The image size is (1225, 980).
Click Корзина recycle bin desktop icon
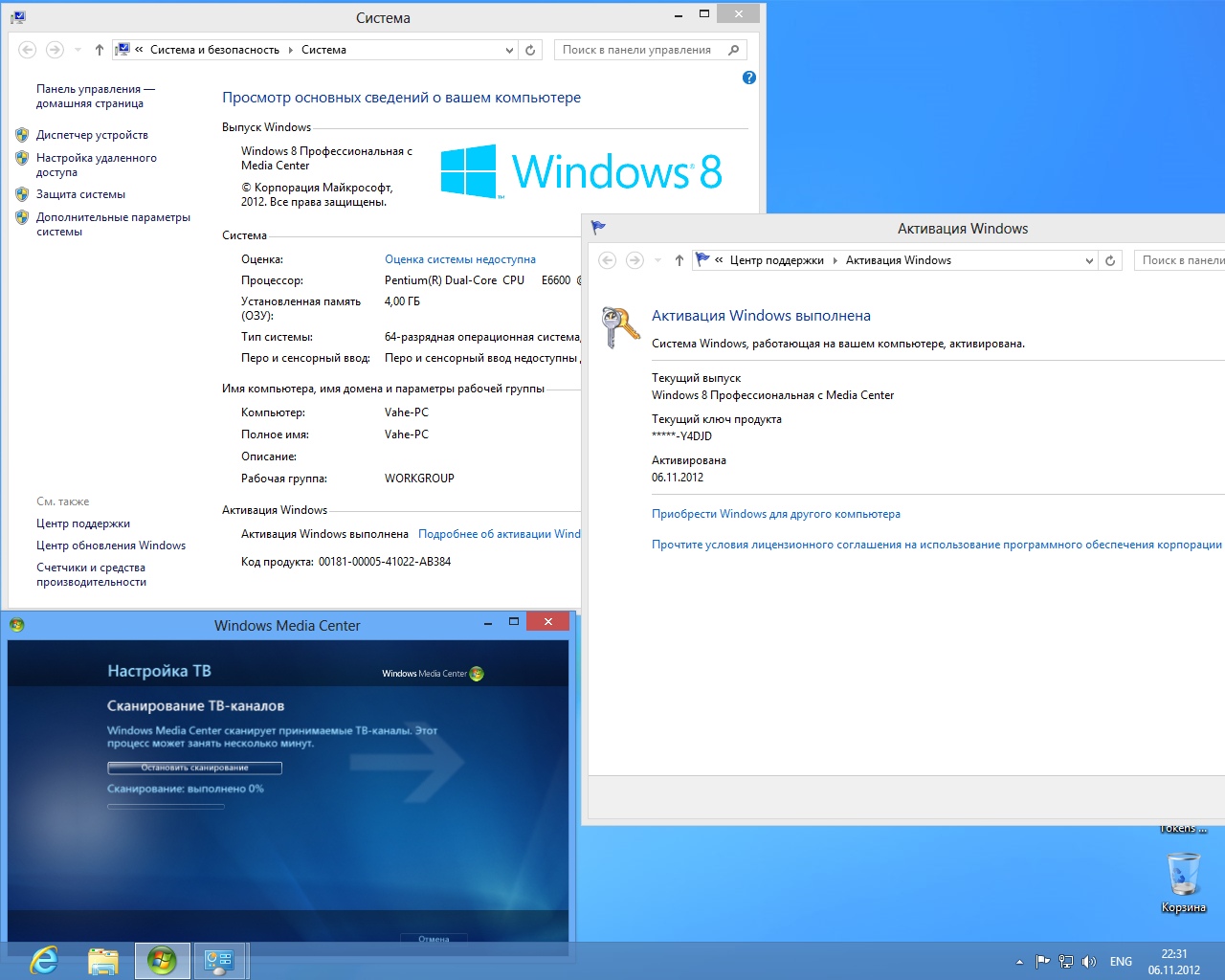click(1184, 882)
